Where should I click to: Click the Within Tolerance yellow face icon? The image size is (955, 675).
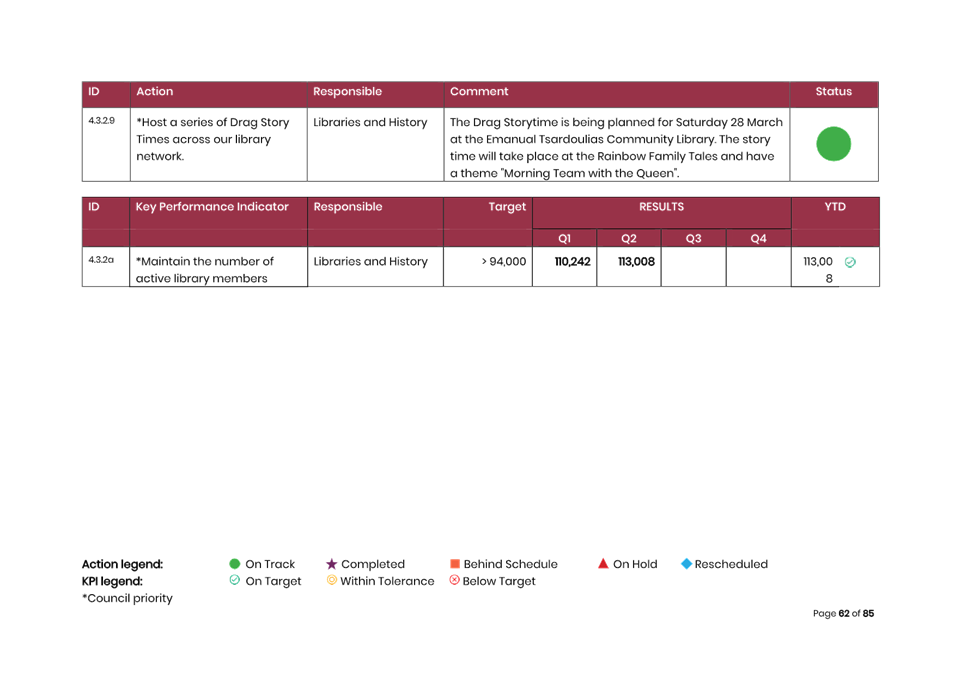[x=331, y=581]
